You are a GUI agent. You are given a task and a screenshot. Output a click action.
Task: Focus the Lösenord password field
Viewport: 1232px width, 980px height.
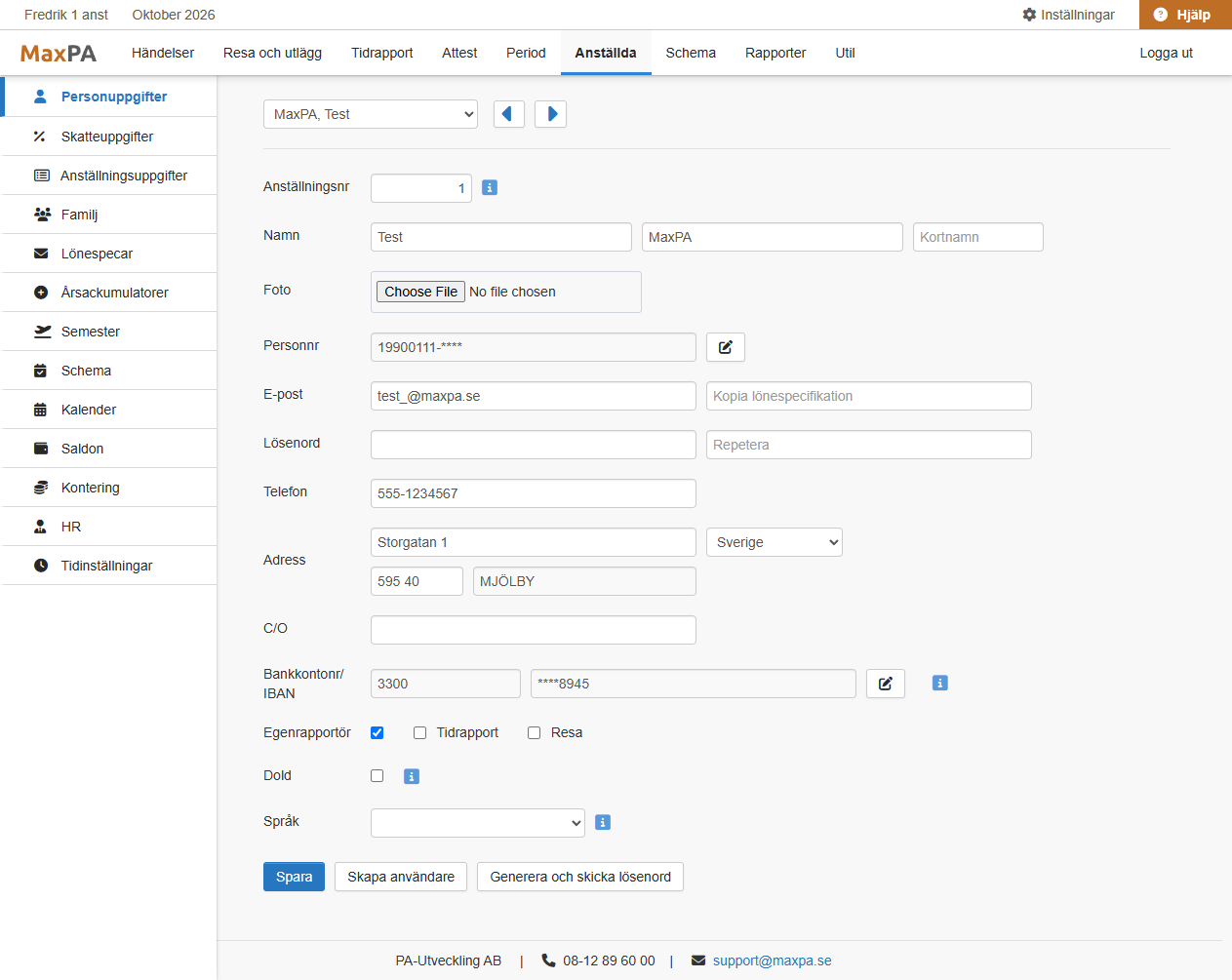pyautogui.click(x=534, y=445)
